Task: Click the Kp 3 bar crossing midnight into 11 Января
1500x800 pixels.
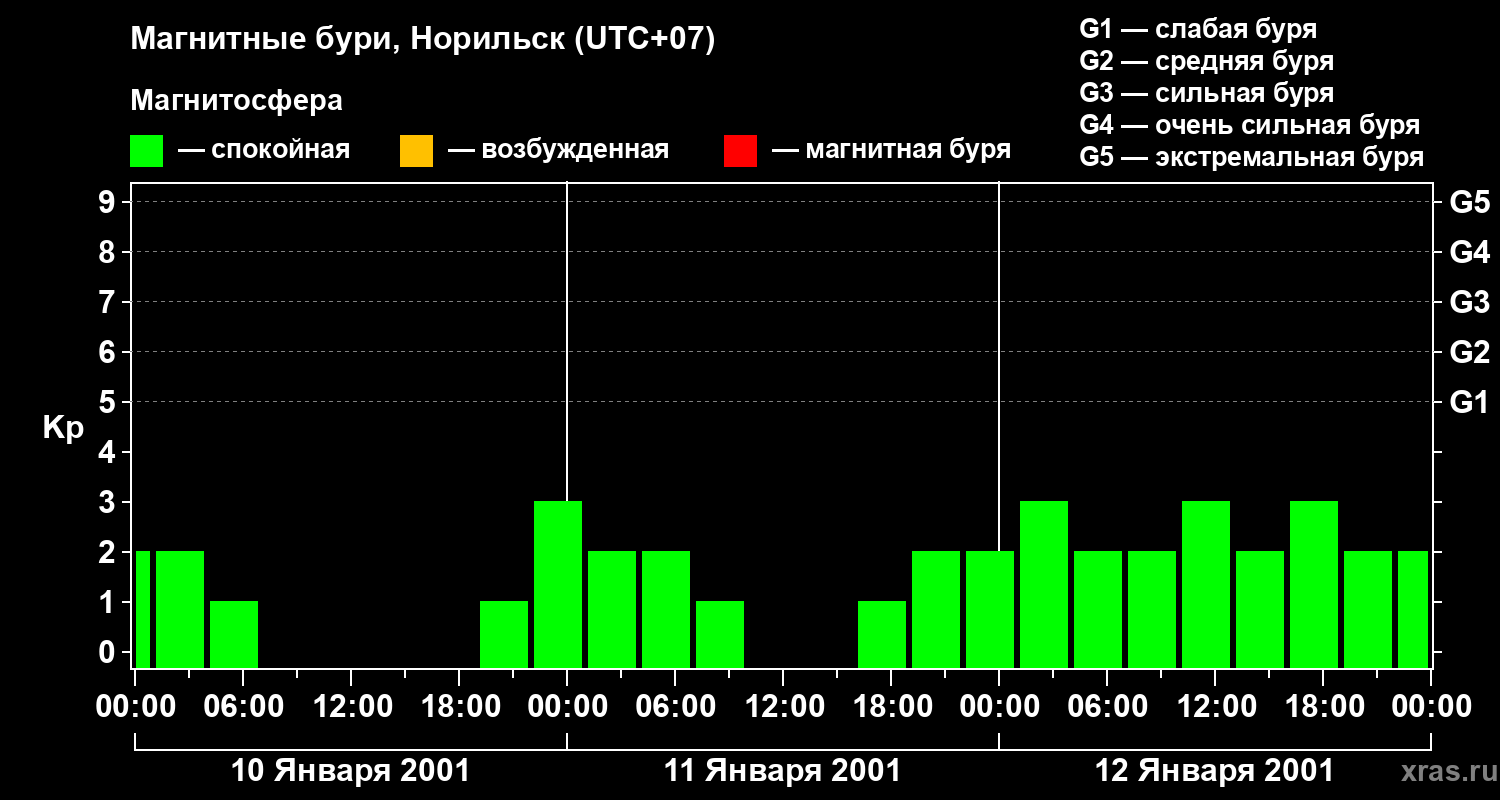Action: tap(558, 584)
